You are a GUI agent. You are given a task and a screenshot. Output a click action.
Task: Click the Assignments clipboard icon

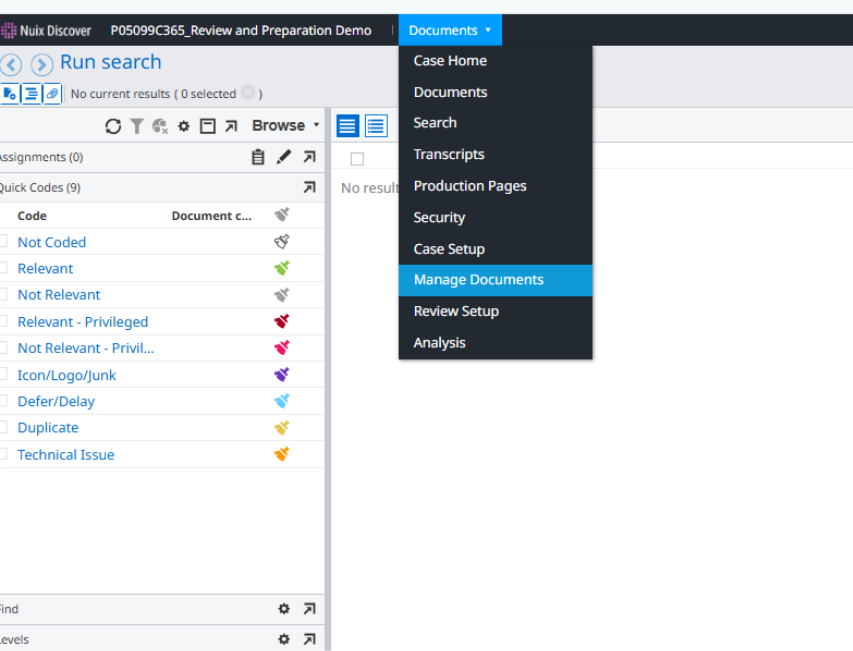(x=258, y=157)
